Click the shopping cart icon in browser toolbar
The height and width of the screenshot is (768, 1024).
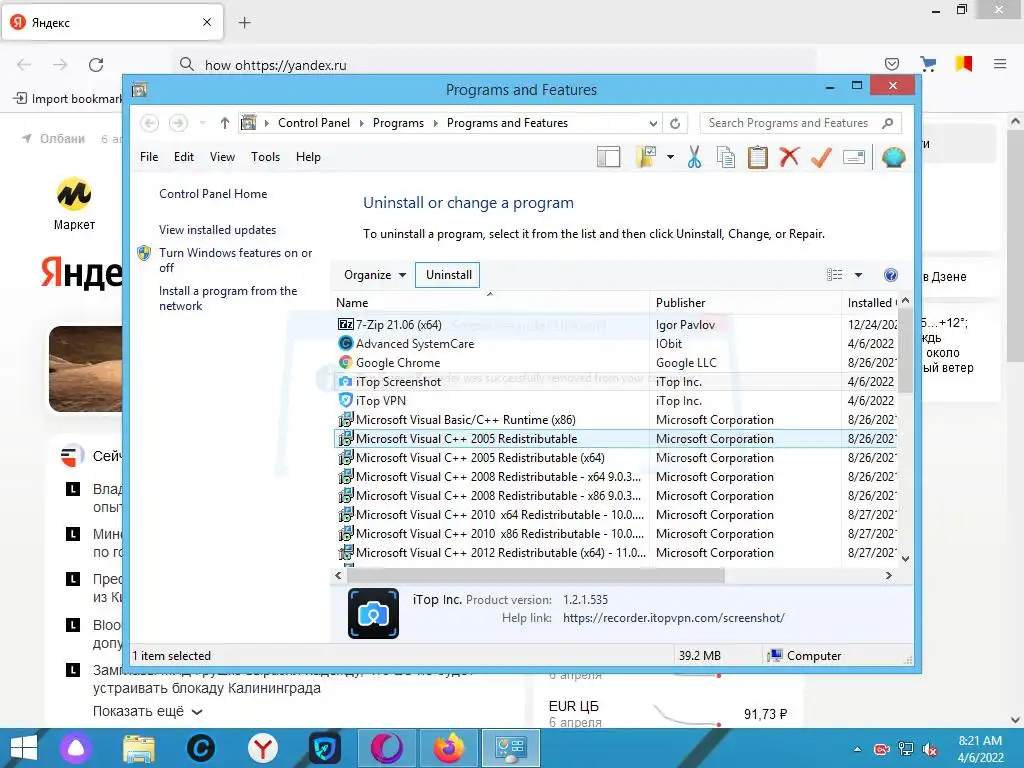[x=928, y=64]
